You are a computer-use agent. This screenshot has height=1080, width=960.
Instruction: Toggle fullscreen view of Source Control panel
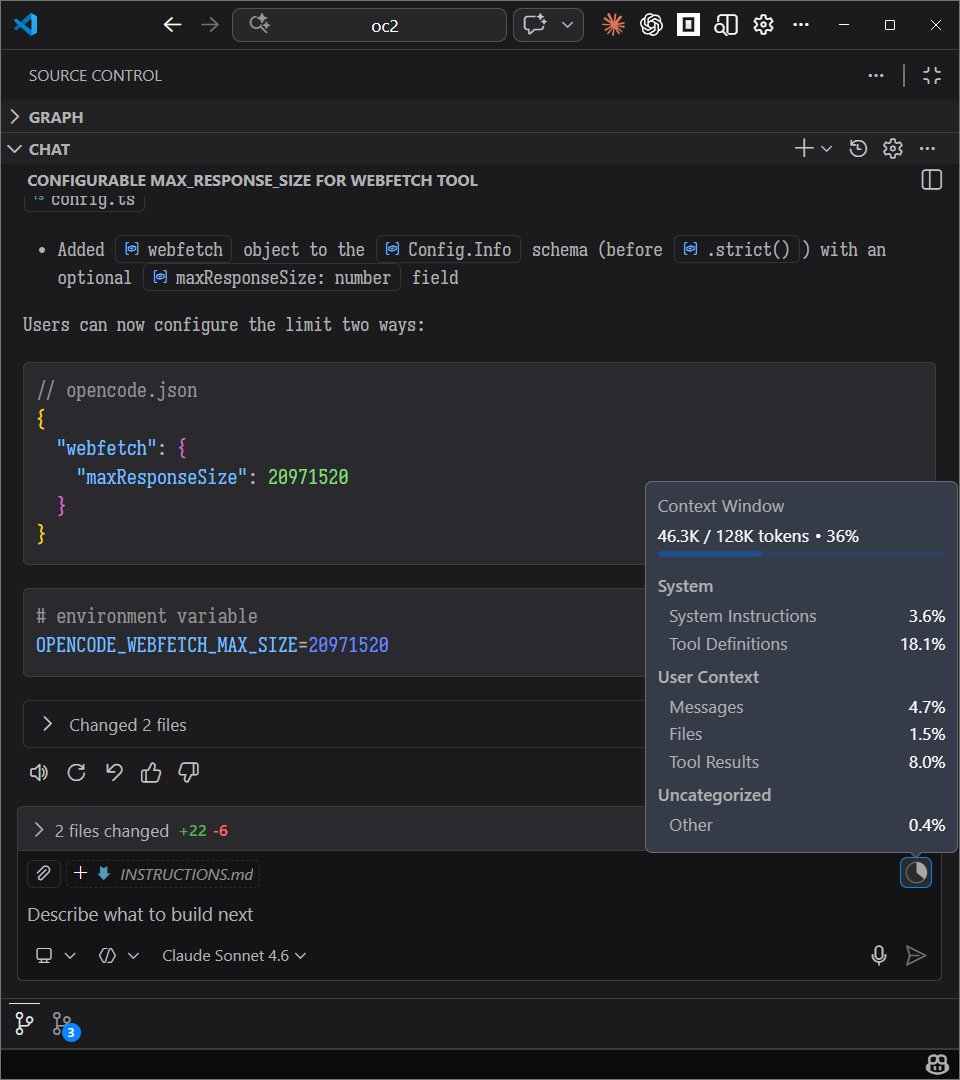[x=932, y=75]
